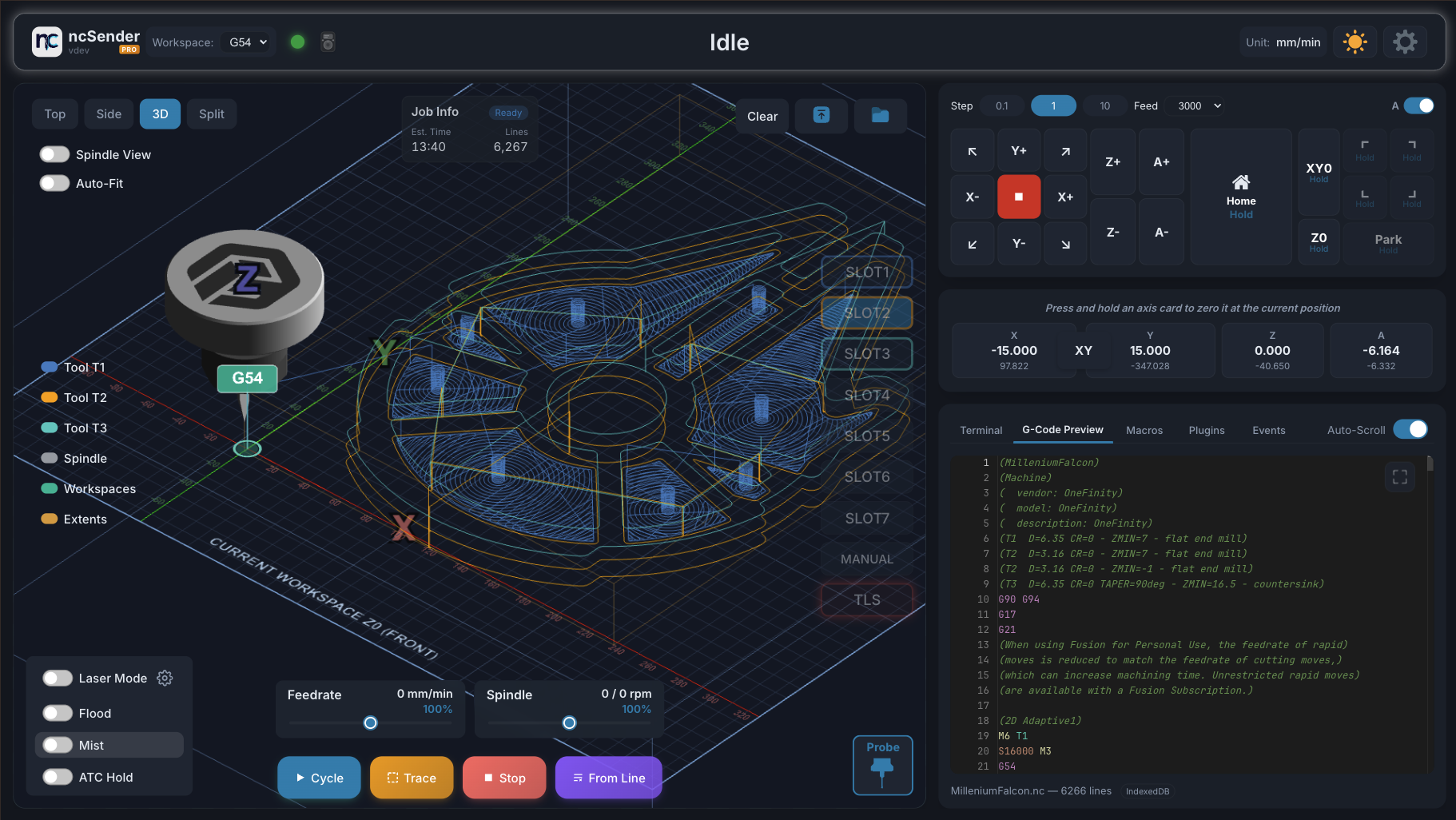Click Spindle override slider handle
Screen dimensions: 1456x820
[569, 722]
